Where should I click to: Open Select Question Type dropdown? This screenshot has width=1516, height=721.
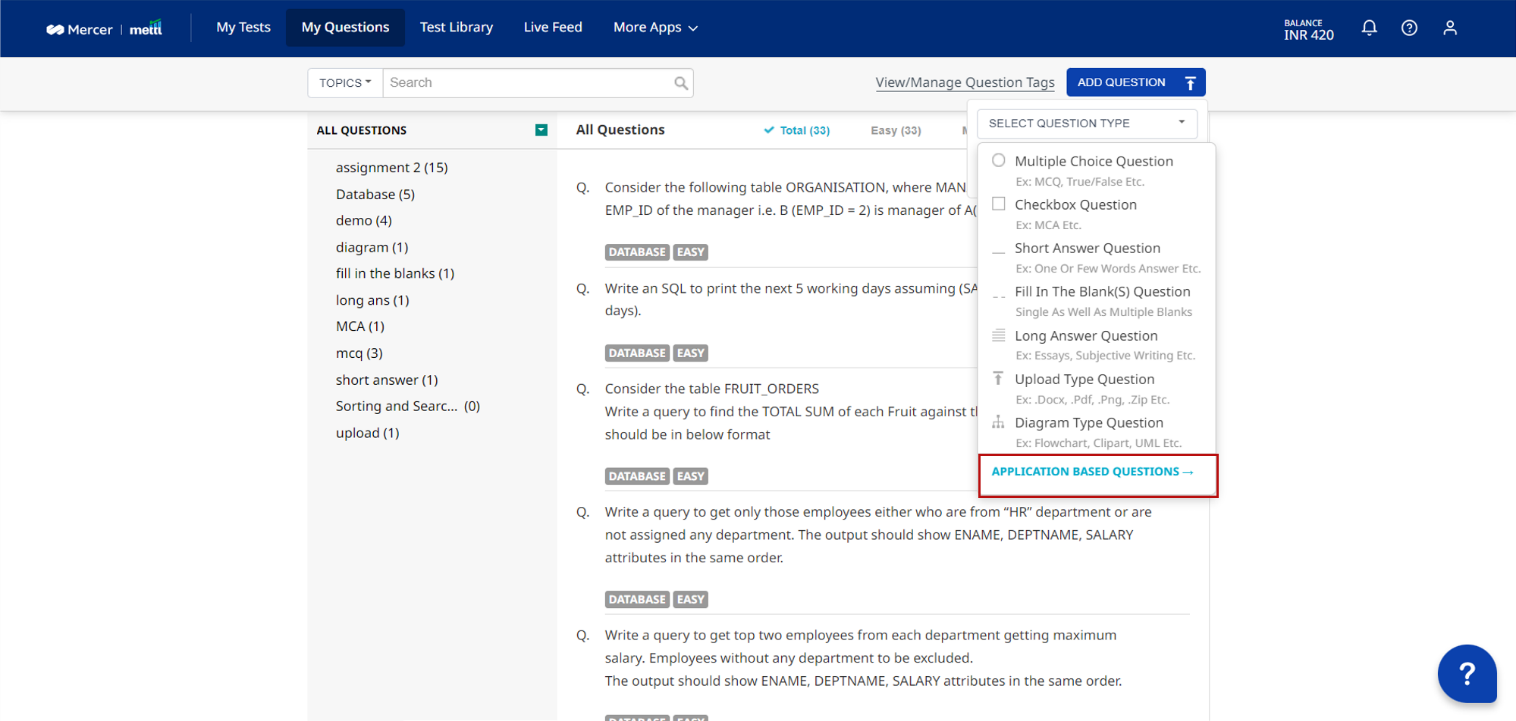(1087, 123)
